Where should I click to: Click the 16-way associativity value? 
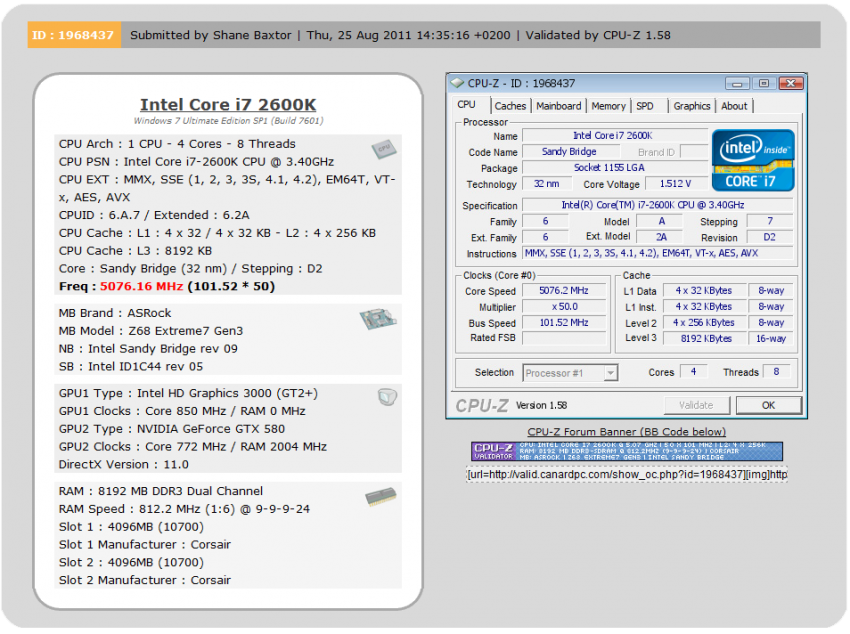[x=771, y=339]
